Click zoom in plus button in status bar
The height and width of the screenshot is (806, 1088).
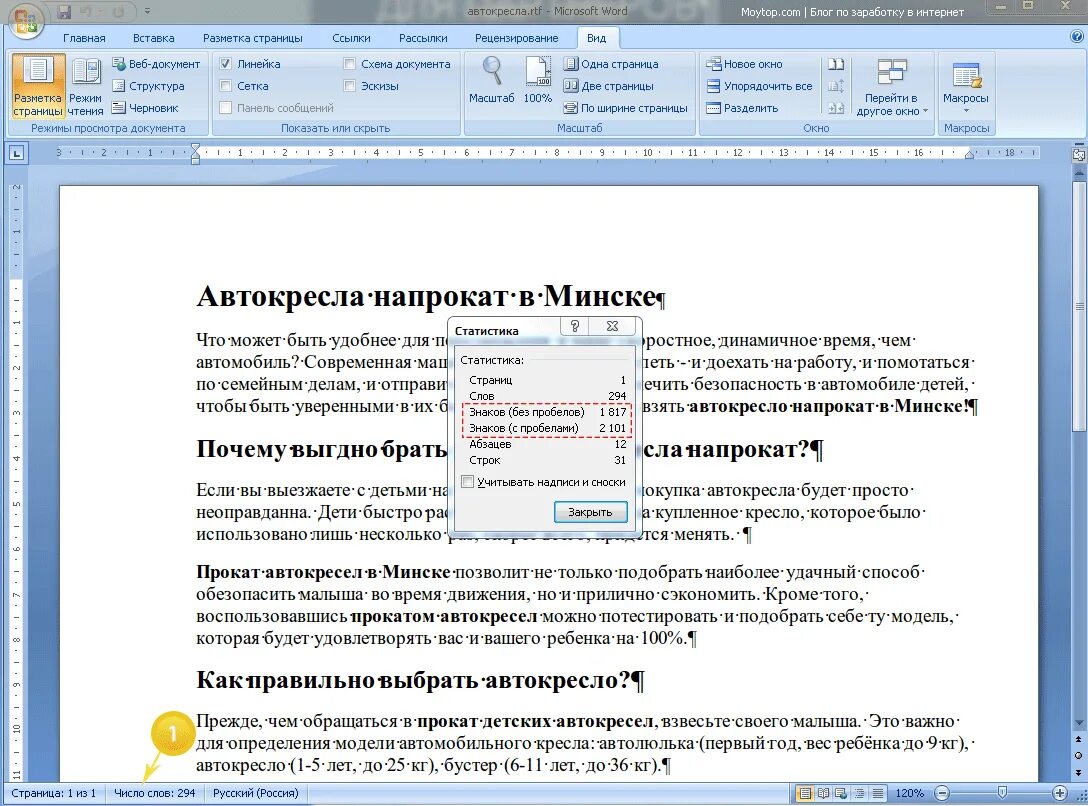tap(1060, 793)
